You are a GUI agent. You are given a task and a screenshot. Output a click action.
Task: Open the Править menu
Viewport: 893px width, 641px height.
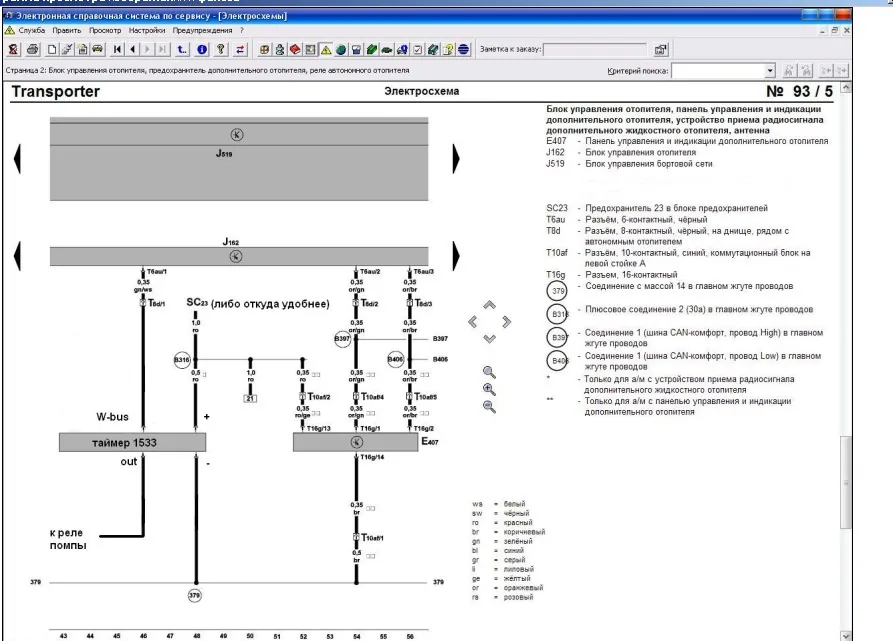pyautogui.click(x=67, y=30)
